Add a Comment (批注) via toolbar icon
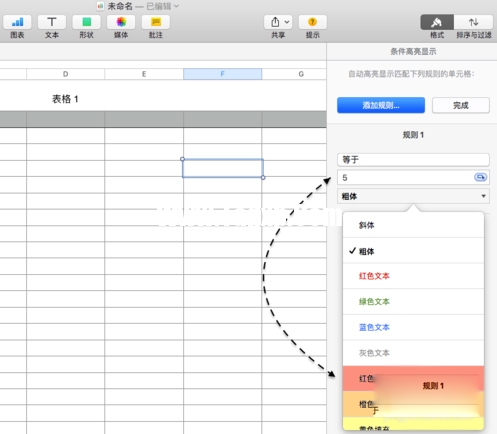The height and width of the screenshot is (434, 497). (156, 22)
